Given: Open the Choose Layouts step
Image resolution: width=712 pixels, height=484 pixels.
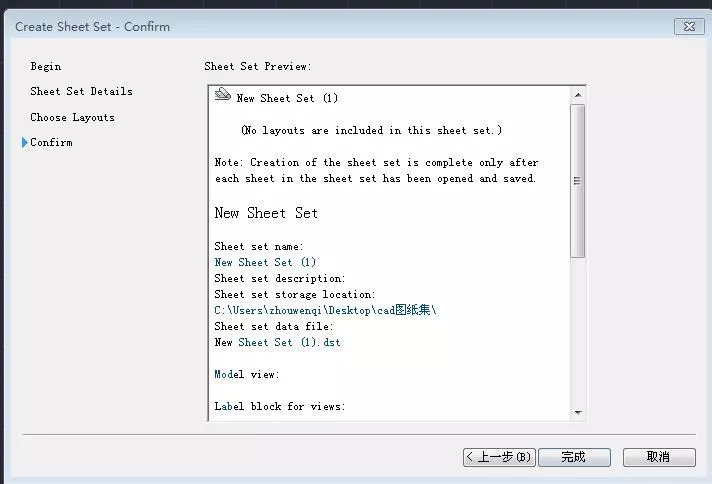Looking at the screenshot, I should 72,118.
